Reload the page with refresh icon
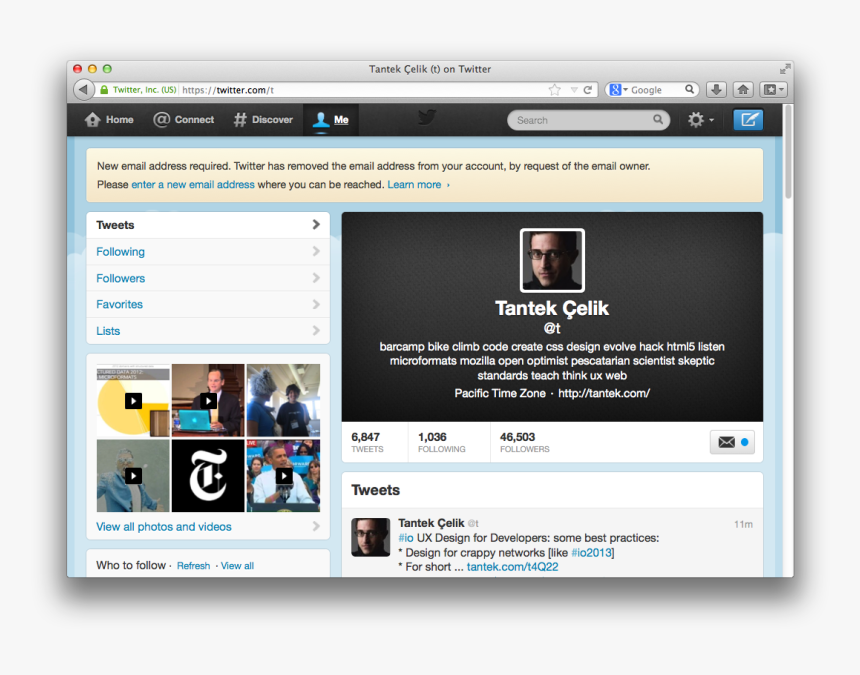 [588, 89]
